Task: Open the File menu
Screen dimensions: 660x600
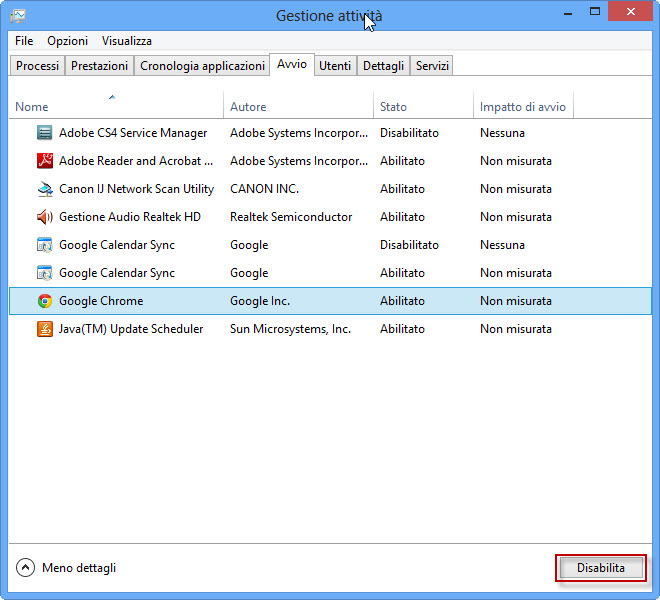Action: (24, 41)
